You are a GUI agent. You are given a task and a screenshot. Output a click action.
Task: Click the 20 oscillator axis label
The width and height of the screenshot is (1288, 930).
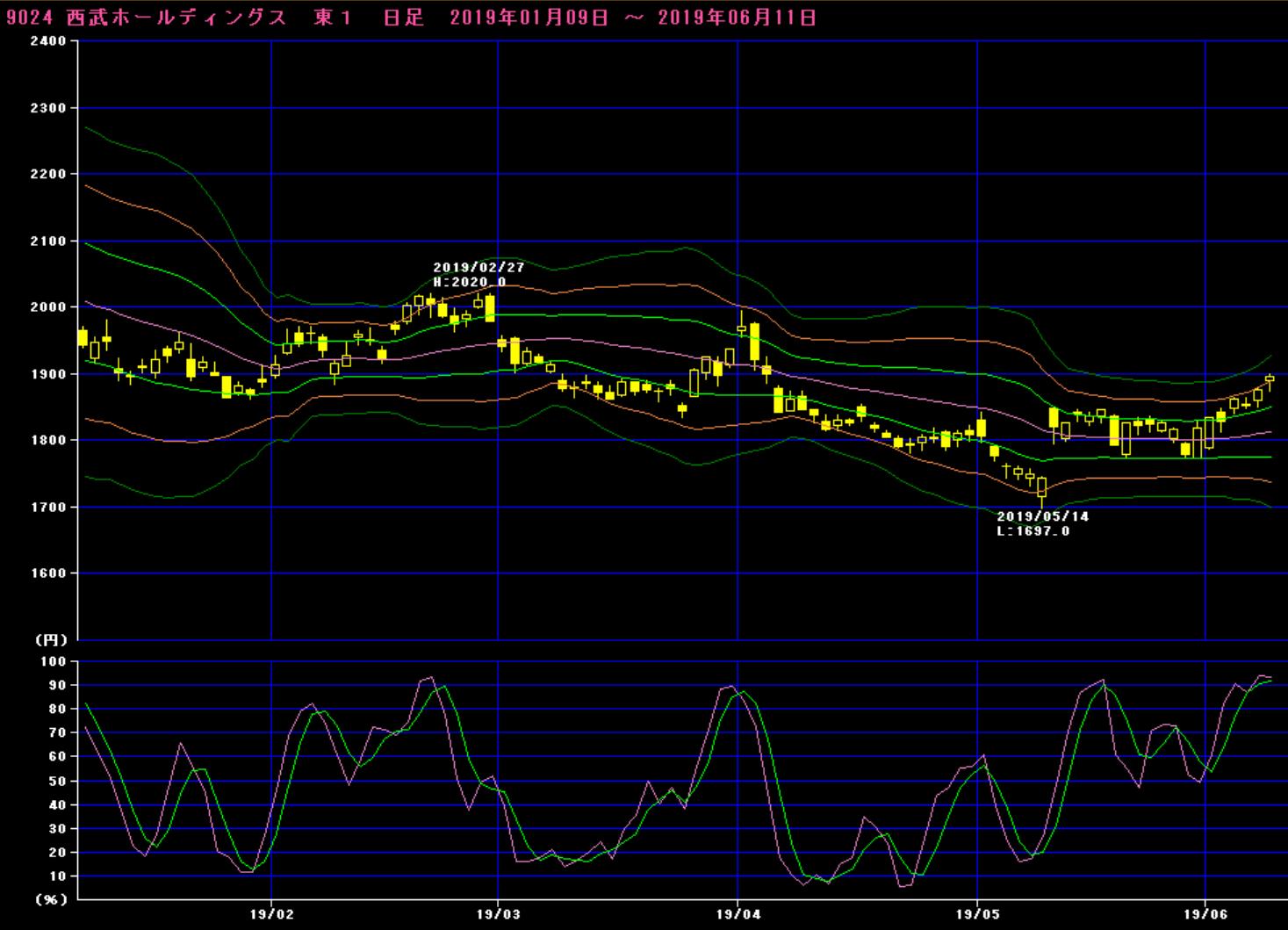[58, 852]
